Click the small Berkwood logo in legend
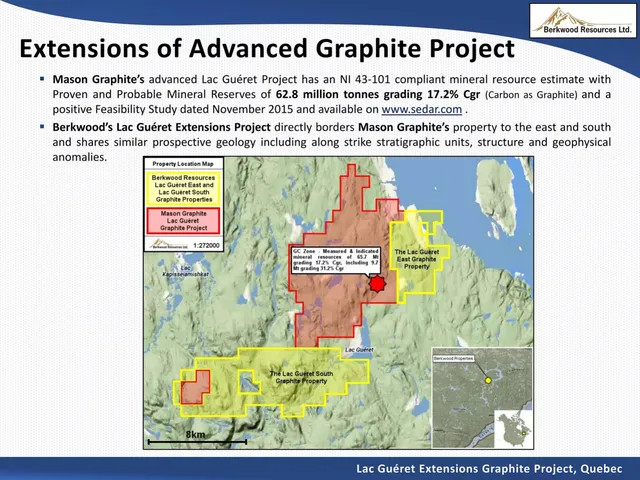 pyautogui.click(x=169, y=244)
